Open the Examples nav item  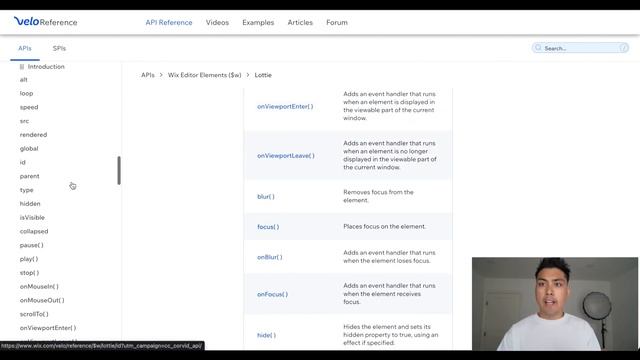point(258,22)
